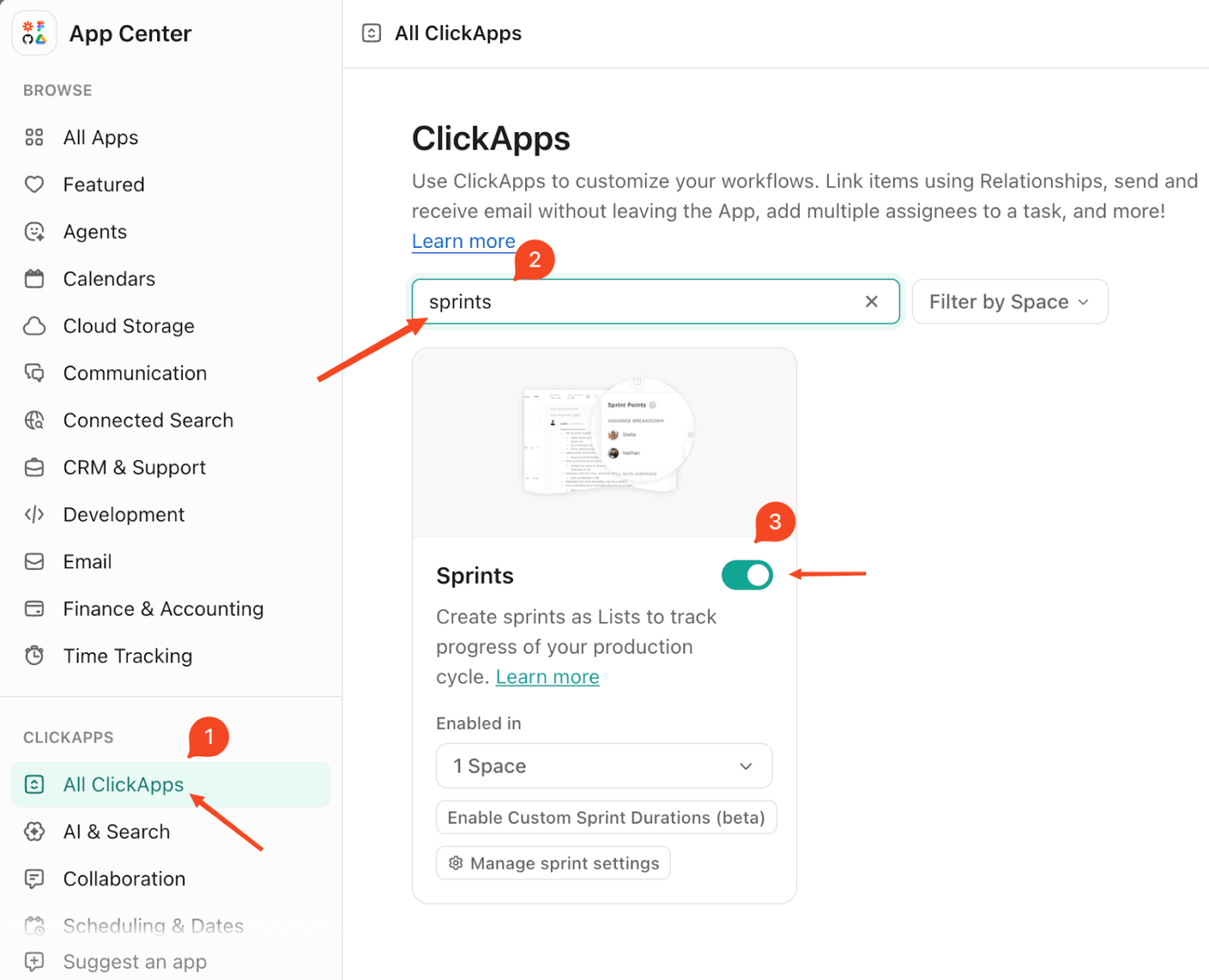This screenshot has width=1209, height=980.
Task: Open the Development category icon
Action: pos(34,514)
